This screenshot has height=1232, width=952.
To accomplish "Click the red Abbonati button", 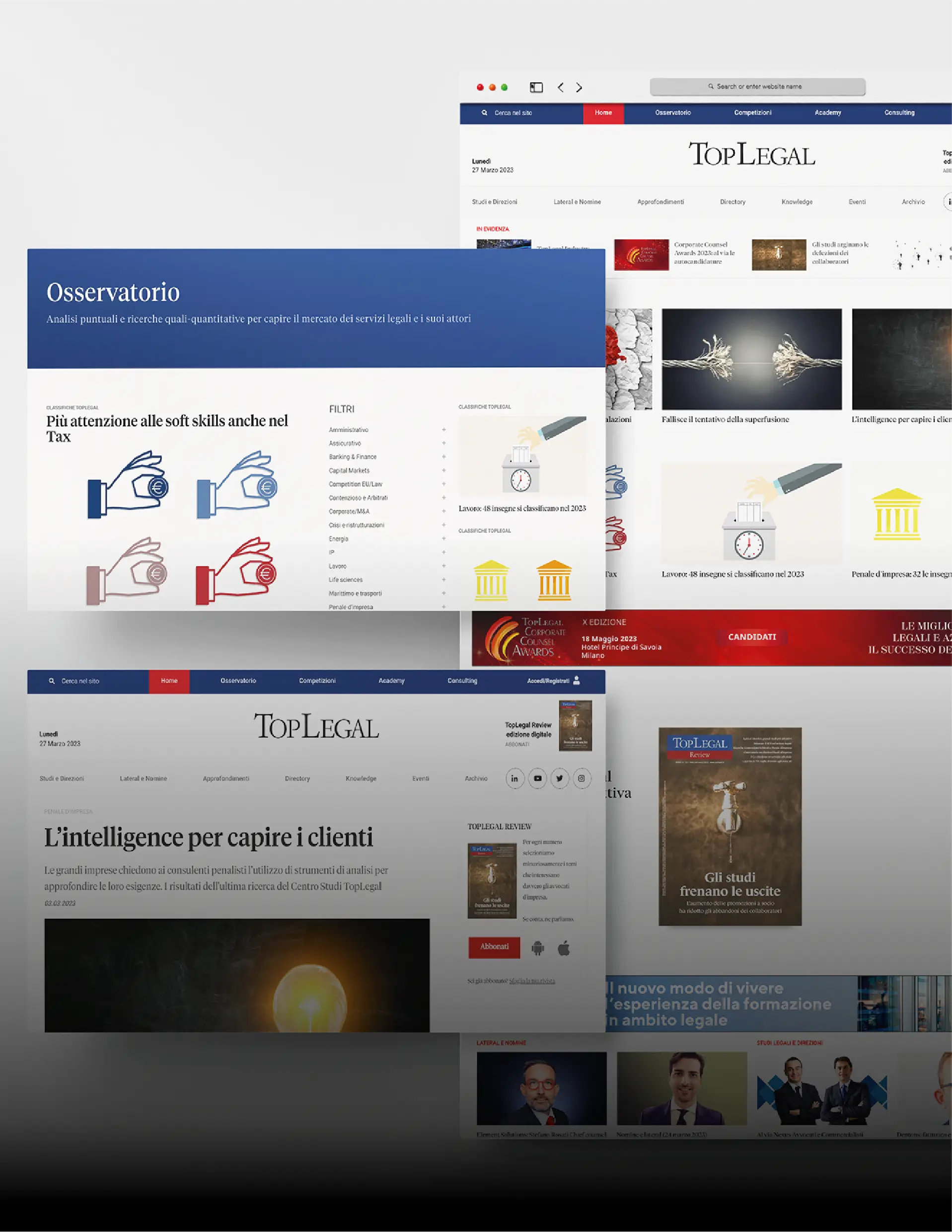I will 494,947.
